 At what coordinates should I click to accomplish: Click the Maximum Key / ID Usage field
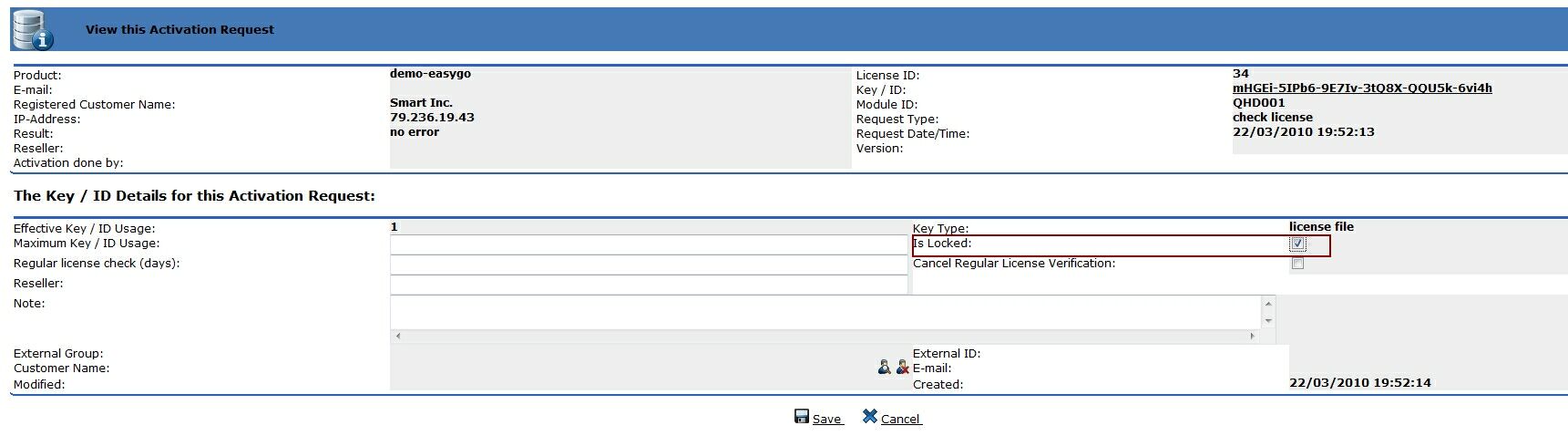tap(647, 244)
